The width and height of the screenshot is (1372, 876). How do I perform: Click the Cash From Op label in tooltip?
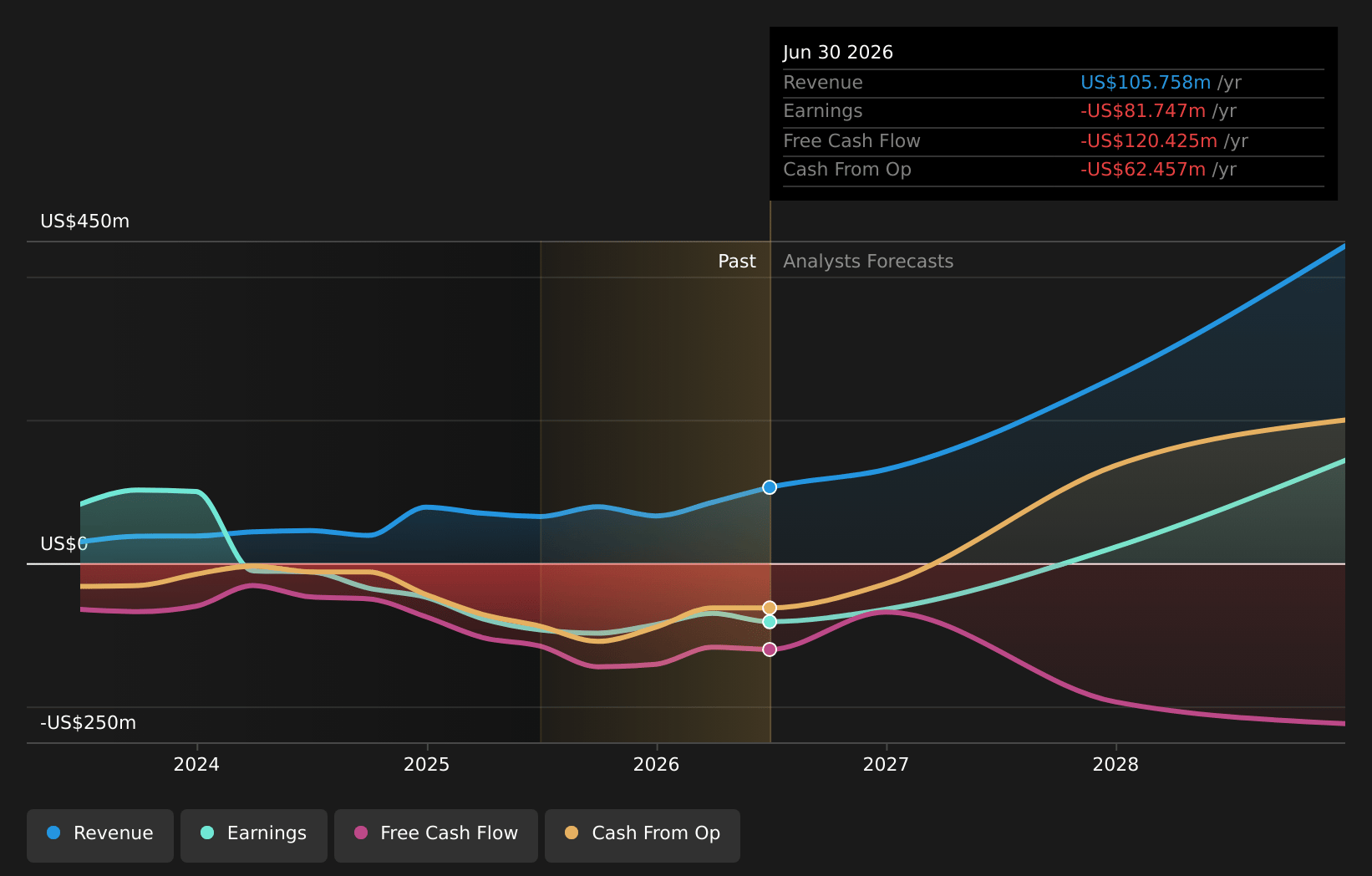point(847,170)
